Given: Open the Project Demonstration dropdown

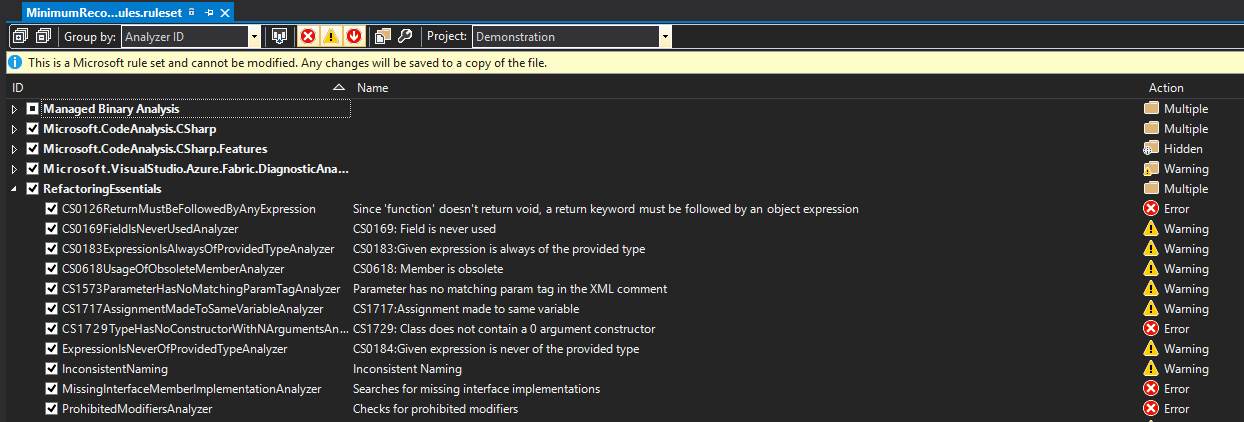Looking at the screenshot, I should tap(665, 37).
